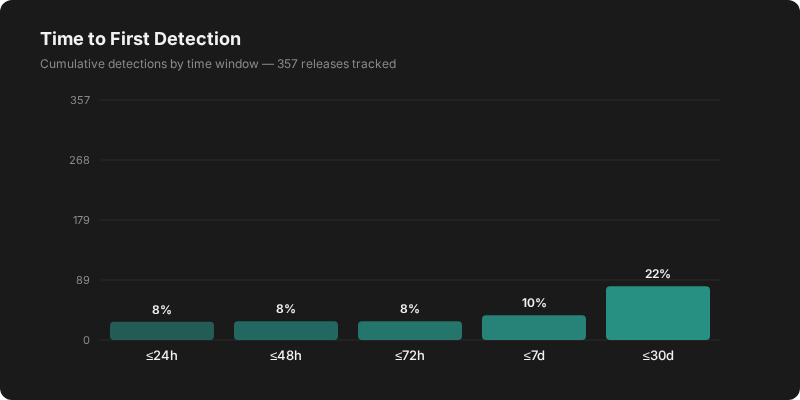Click the ≤24h x-axis label
This screenshot has width=800, height=400.
(162, 356)
